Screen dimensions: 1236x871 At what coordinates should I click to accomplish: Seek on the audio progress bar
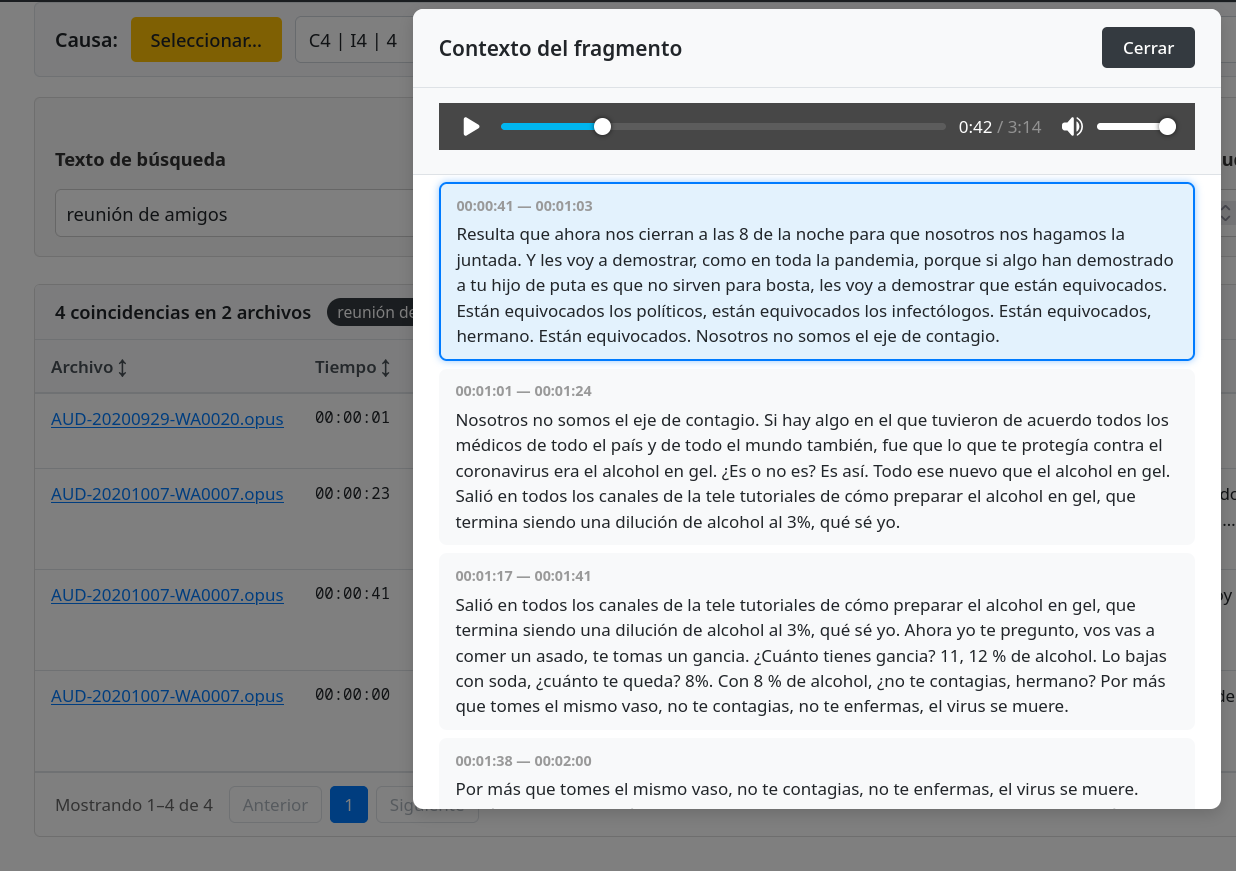[723, 127]
